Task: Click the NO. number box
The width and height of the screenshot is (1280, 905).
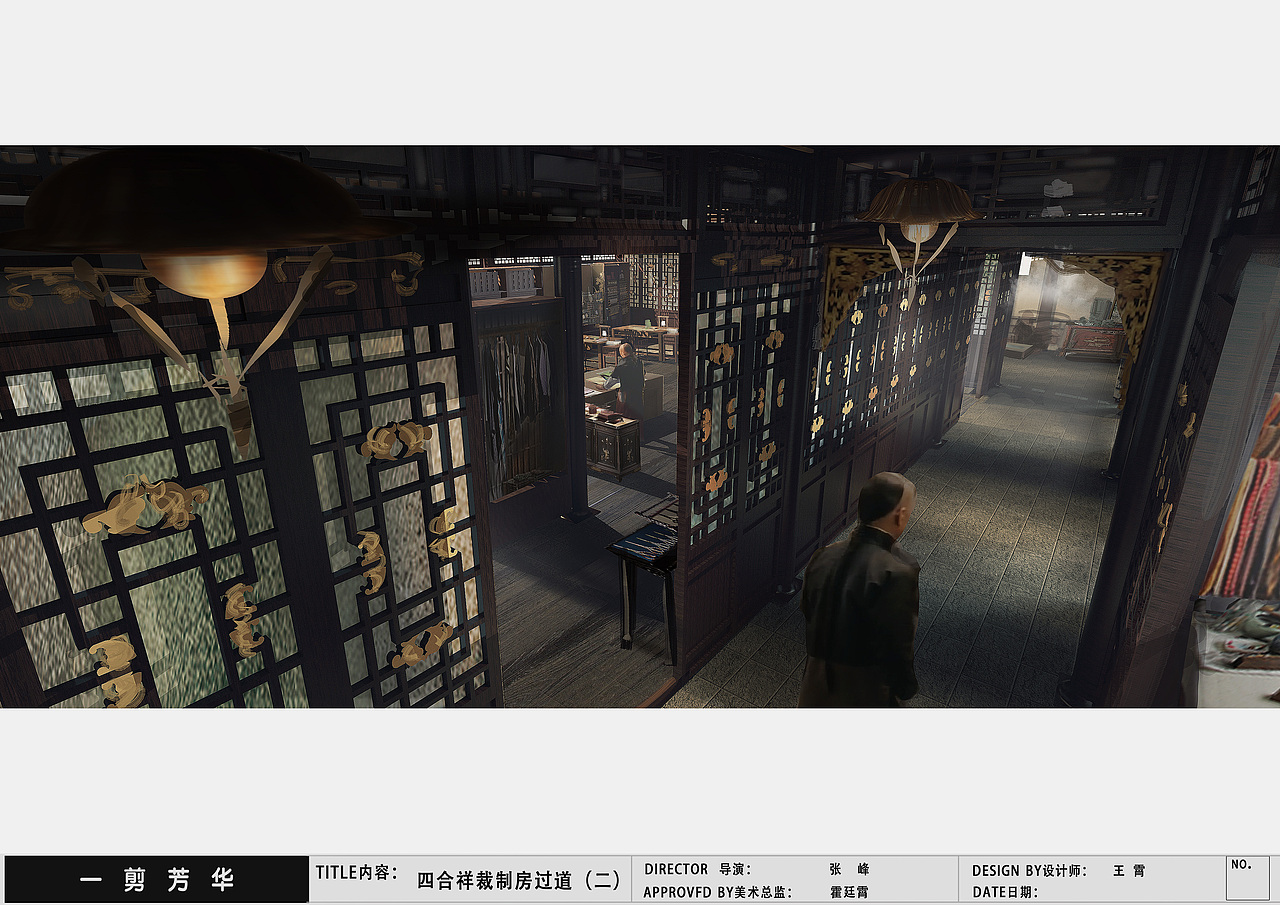Action: (x=1247, y=878)
